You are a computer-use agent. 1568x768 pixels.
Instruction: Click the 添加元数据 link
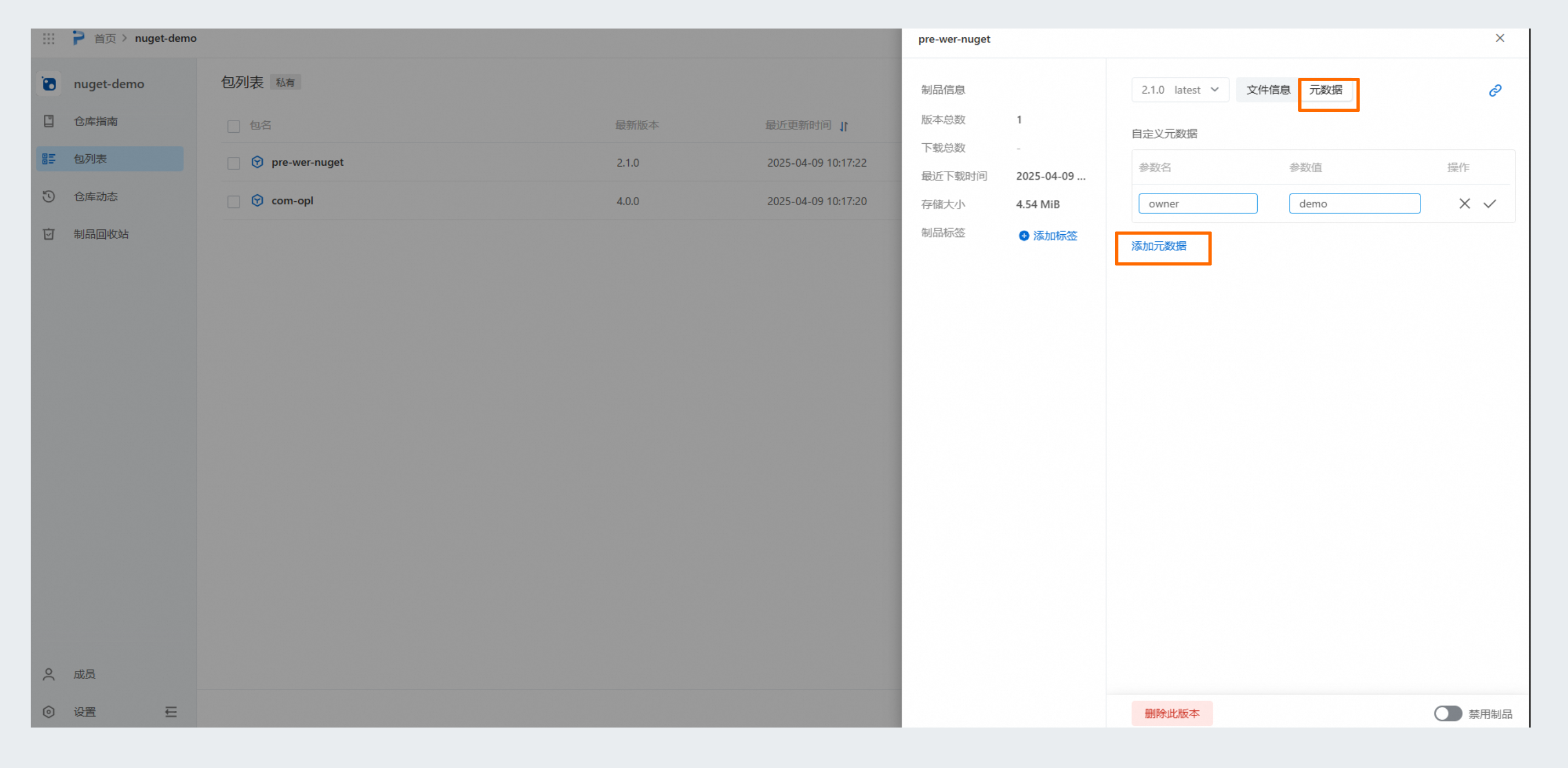[x=1158, y=246]
